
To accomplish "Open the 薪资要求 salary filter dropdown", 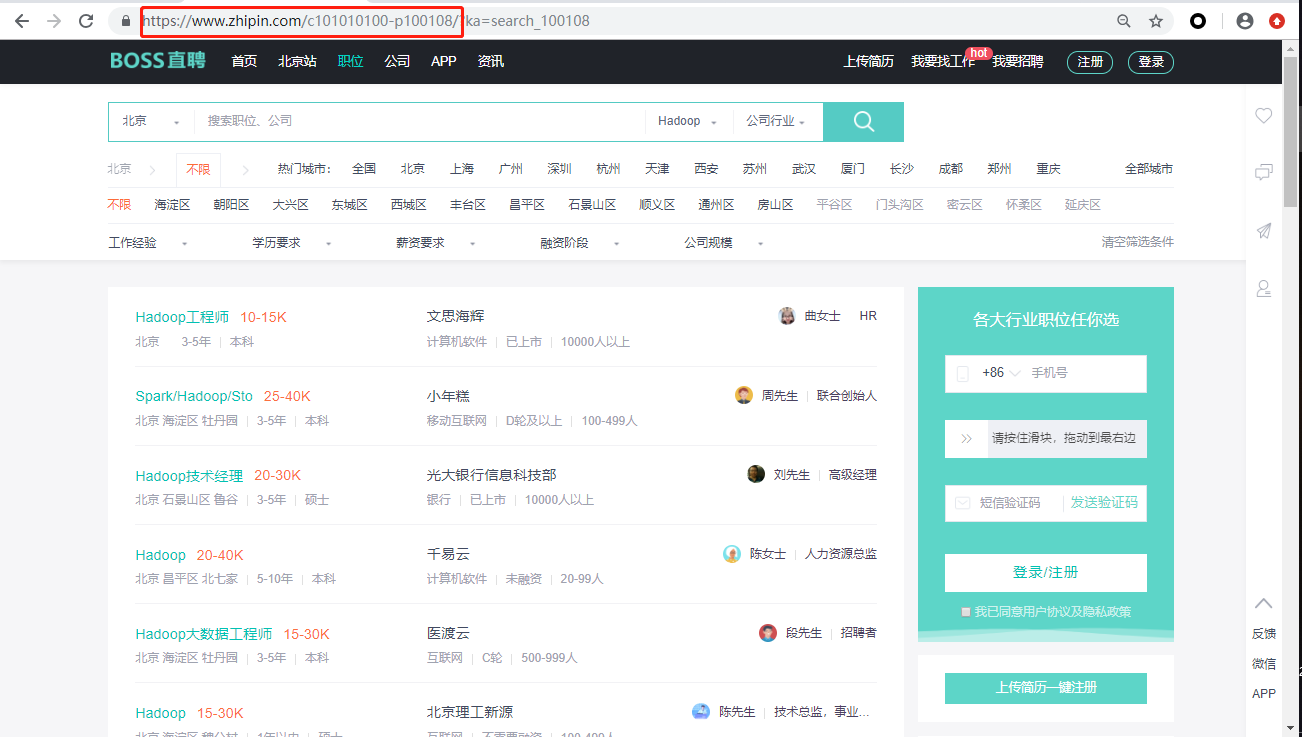I will (421, 241).
